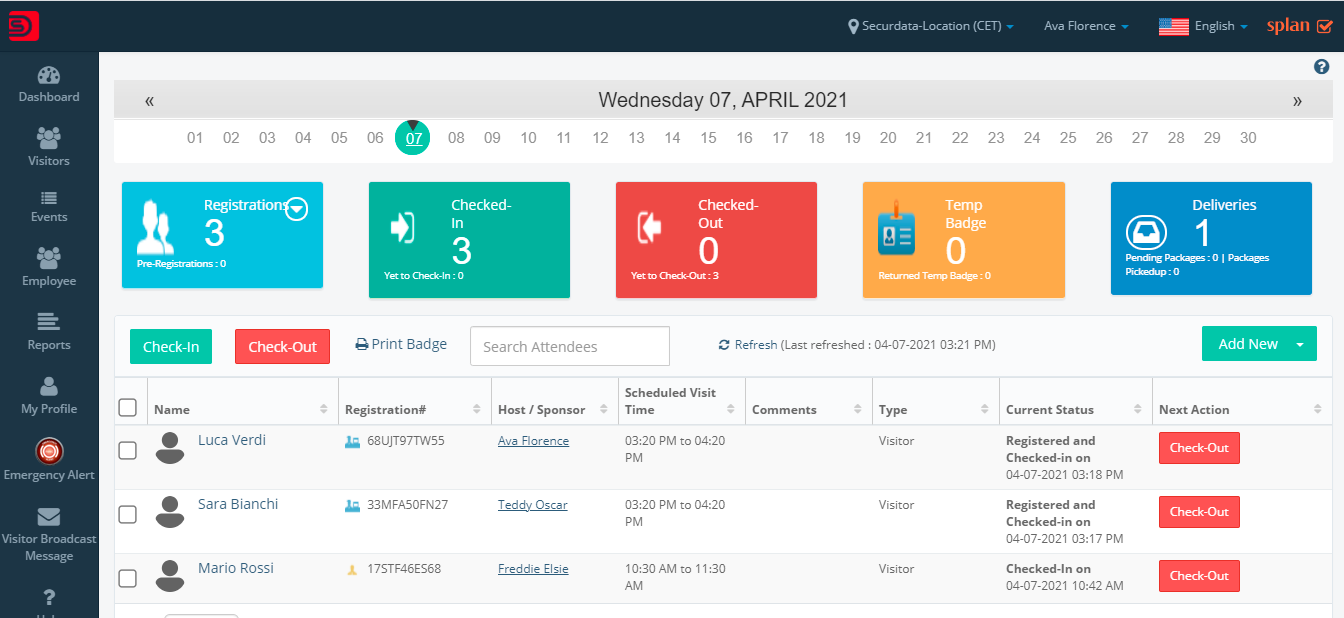Open the Dashboard sidebar icon
Screen dimensions: 1344x618
49,76
